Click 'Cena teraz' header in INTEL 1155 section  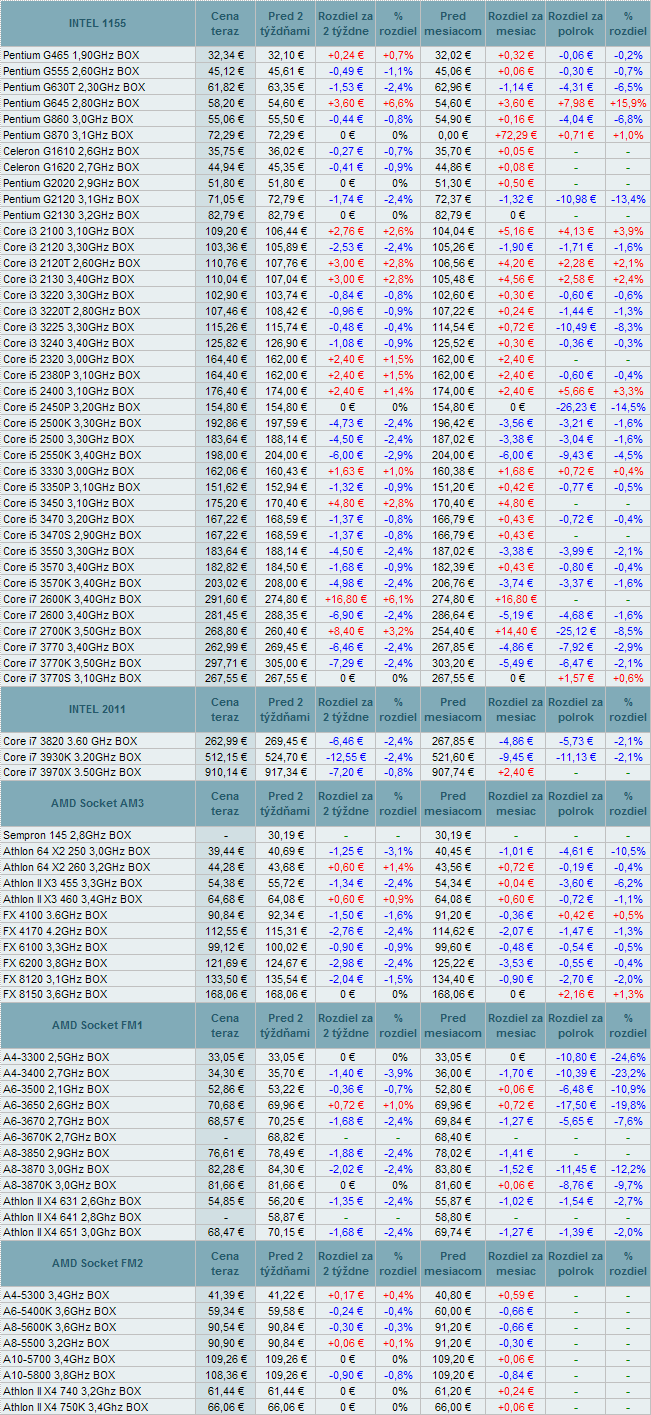point(225,23)
